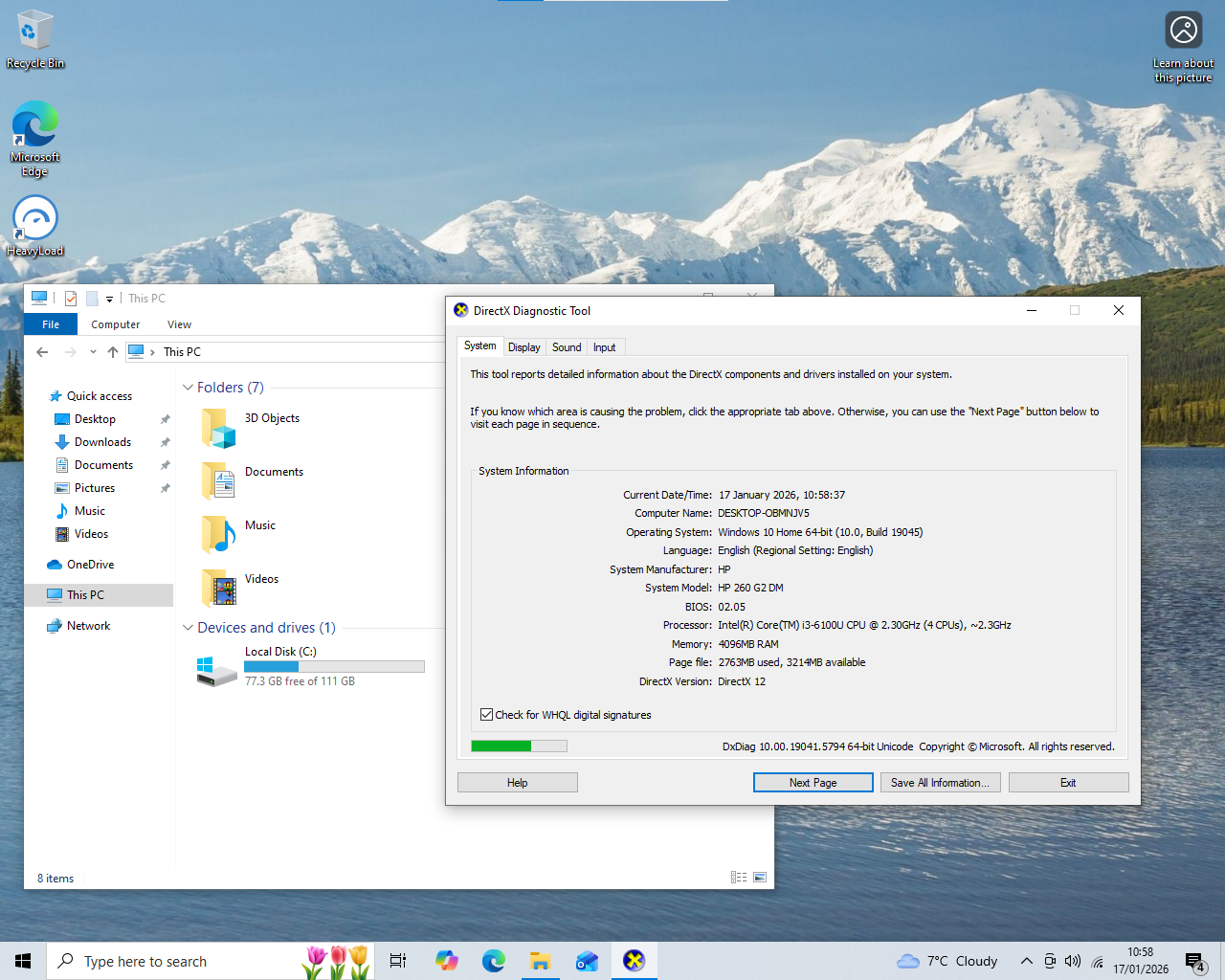Open the Recycle Bin
1225x980 pixels.
tap(34, 38)
